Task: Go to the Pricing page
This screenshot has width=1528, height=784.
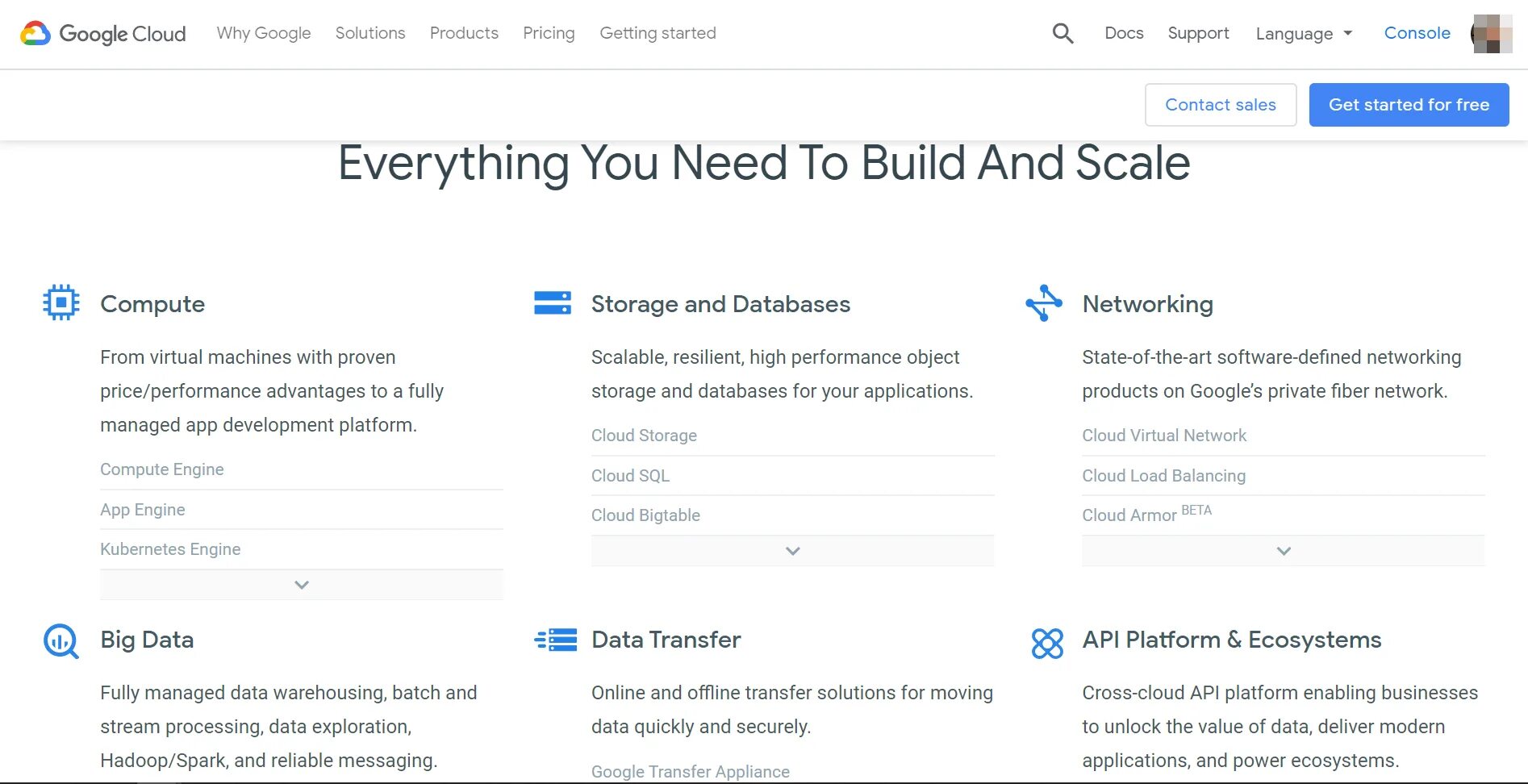Action: pos(549,33)
